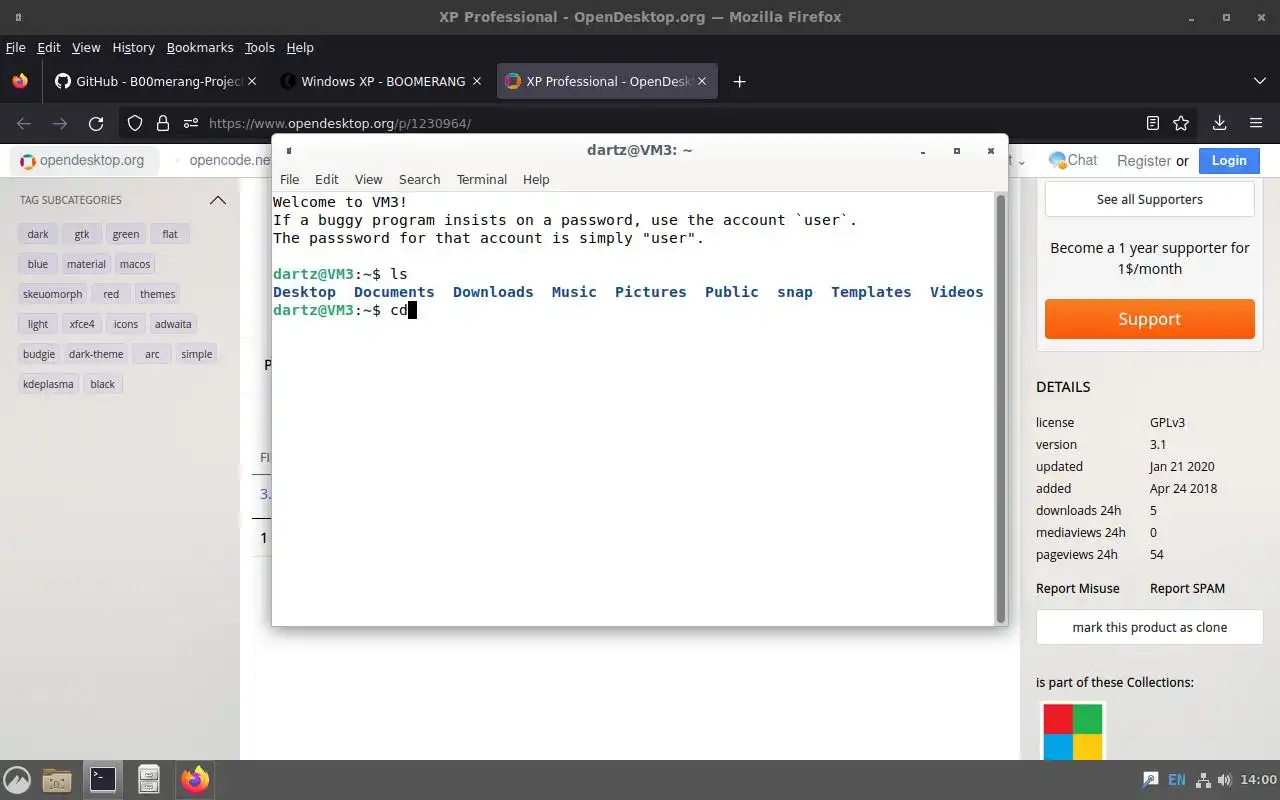Close the Windows XP - BOOMERANG tab
The image size is (1280, 800).
coord(477,81)
